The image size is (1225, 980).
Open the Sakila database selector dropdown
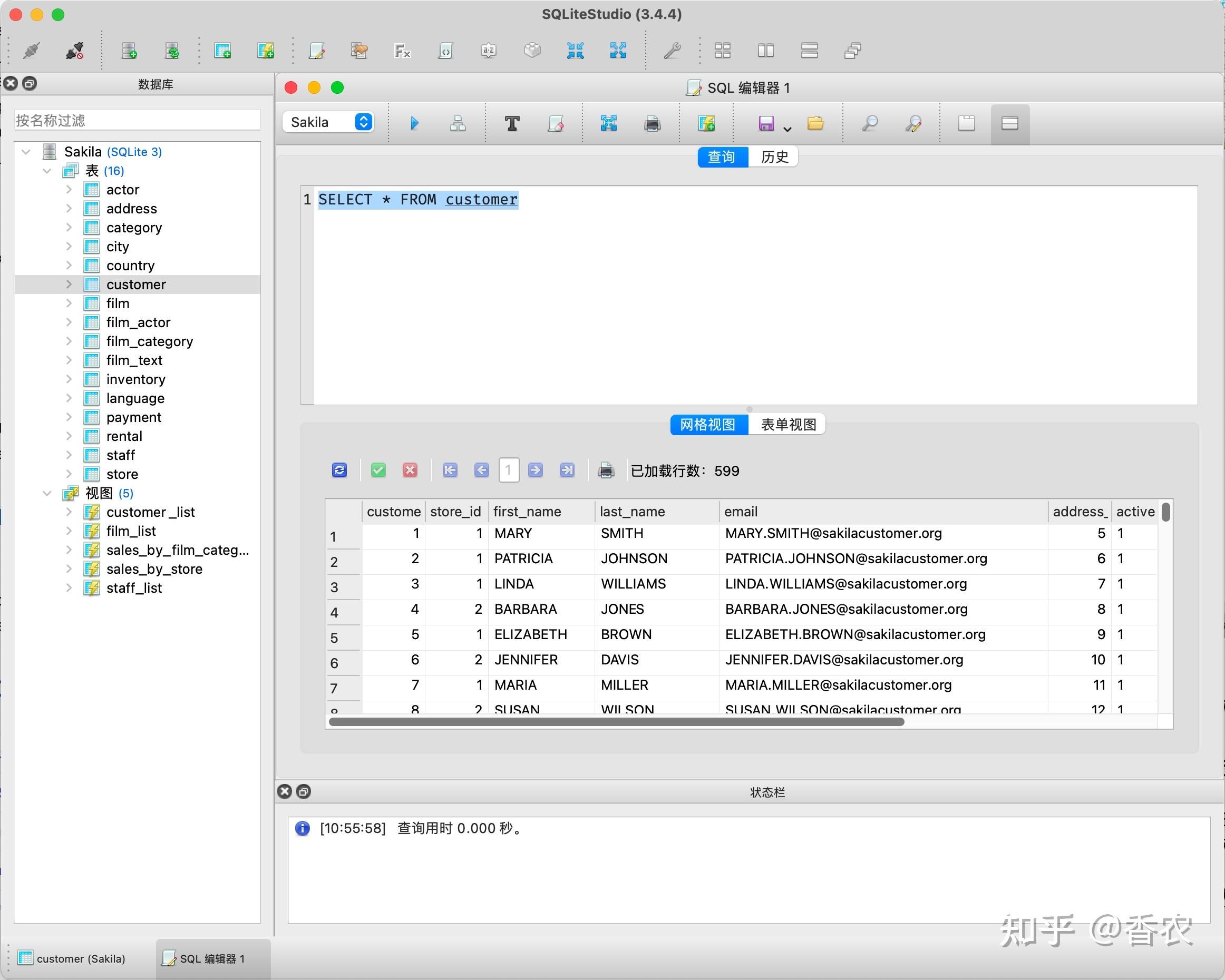(363, 122)
